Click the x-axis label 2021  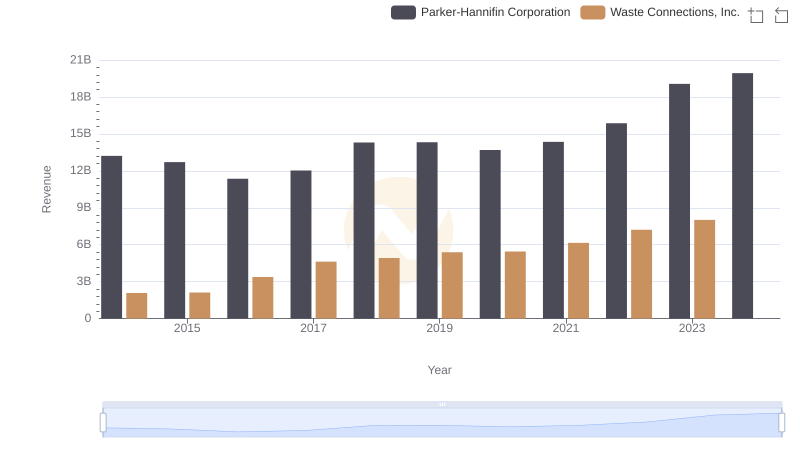(566, 328)
